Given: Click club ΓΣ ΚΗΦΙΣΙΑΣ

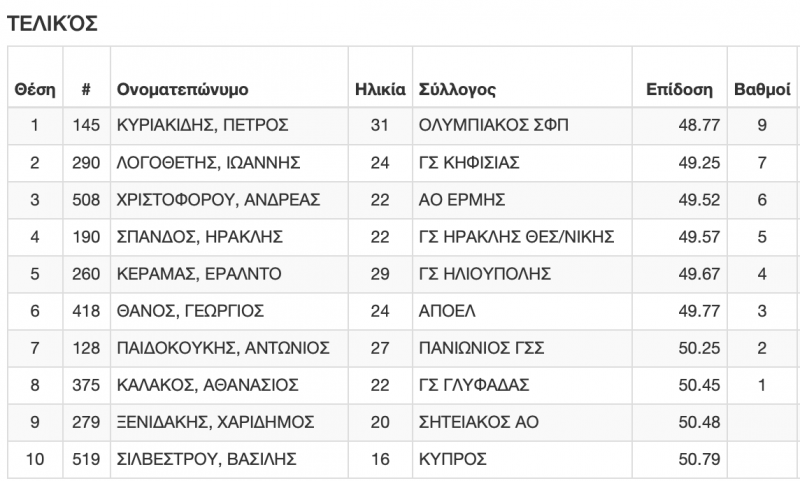Looking at the screenshot, I should (x=469, y=162).
